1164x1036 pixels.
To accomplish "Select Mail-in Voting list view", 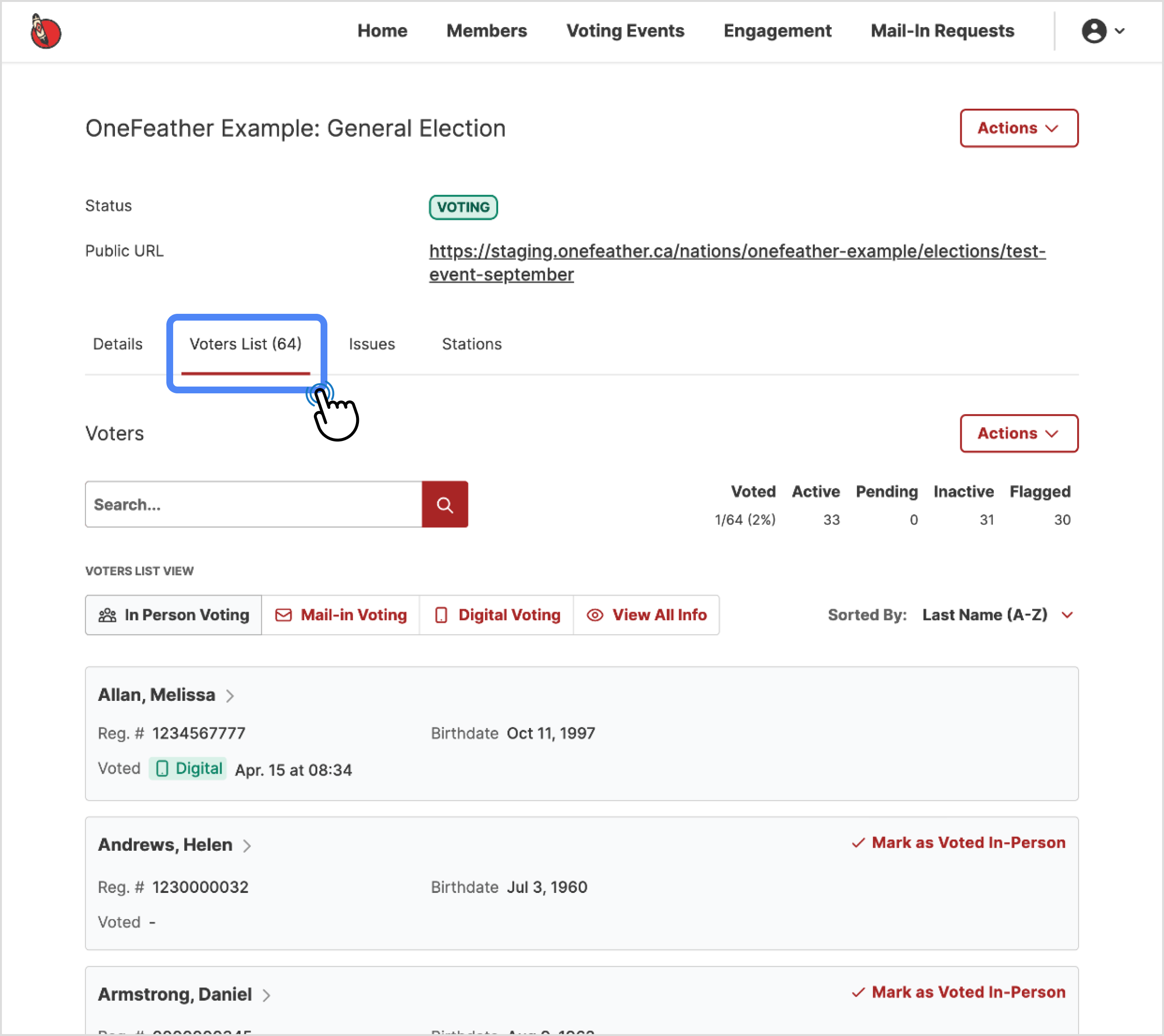I will tap(340, 615).
